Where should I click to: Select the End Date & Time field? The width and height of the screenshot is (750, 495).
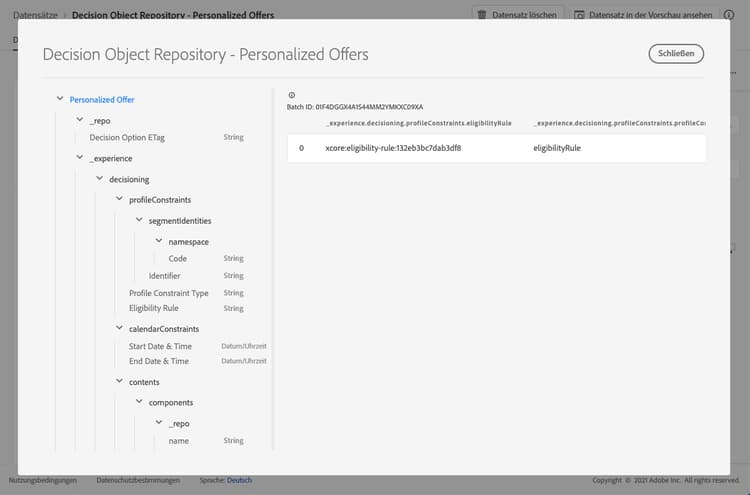159,361
